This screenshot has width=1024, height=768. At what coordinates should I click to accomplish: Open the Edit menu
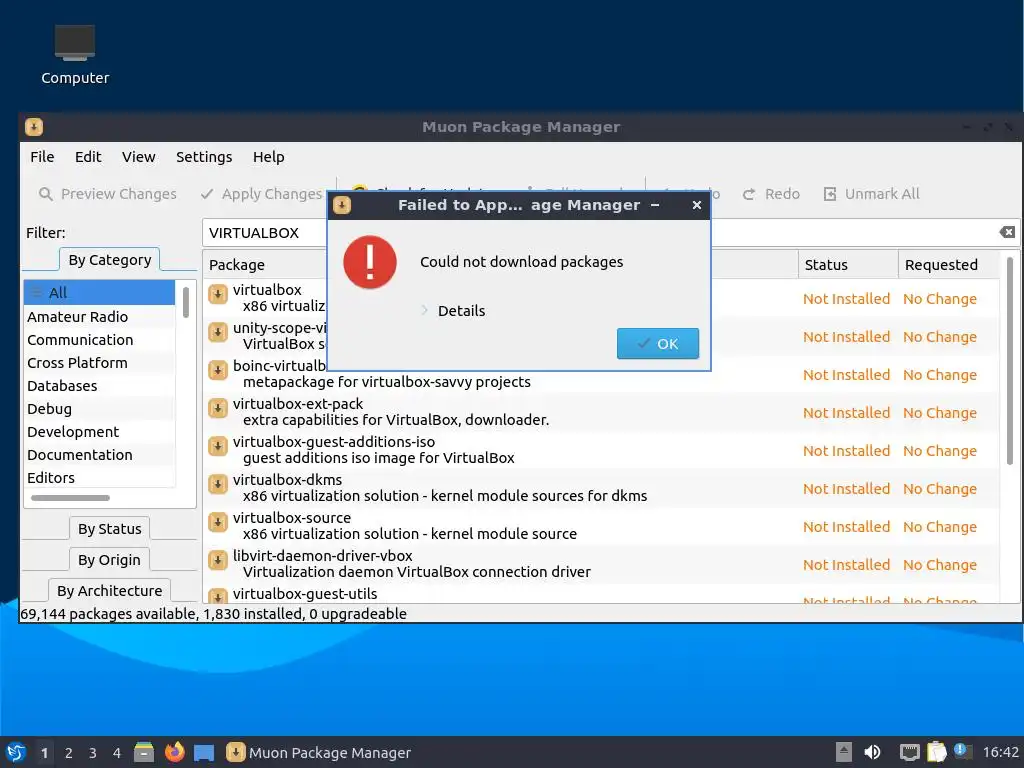click(88, 157)
